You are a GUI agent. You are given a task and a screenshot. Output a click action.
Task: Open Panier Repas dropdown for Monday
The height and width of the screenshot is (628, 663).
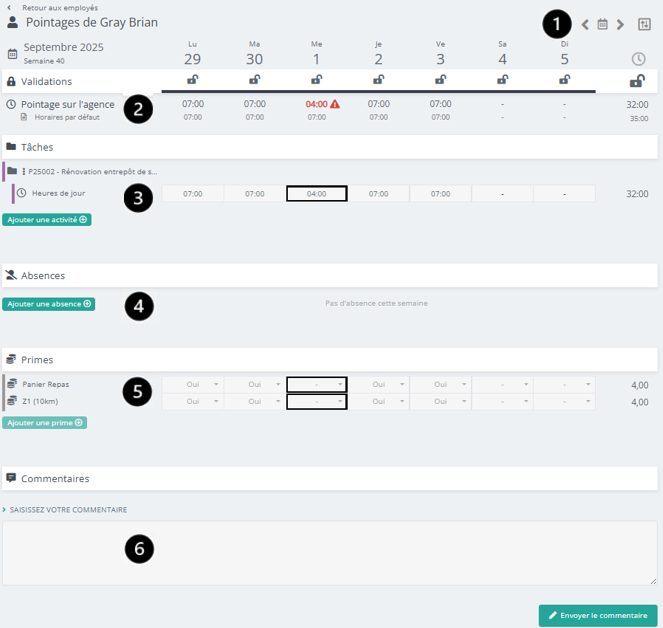[193, 384]
